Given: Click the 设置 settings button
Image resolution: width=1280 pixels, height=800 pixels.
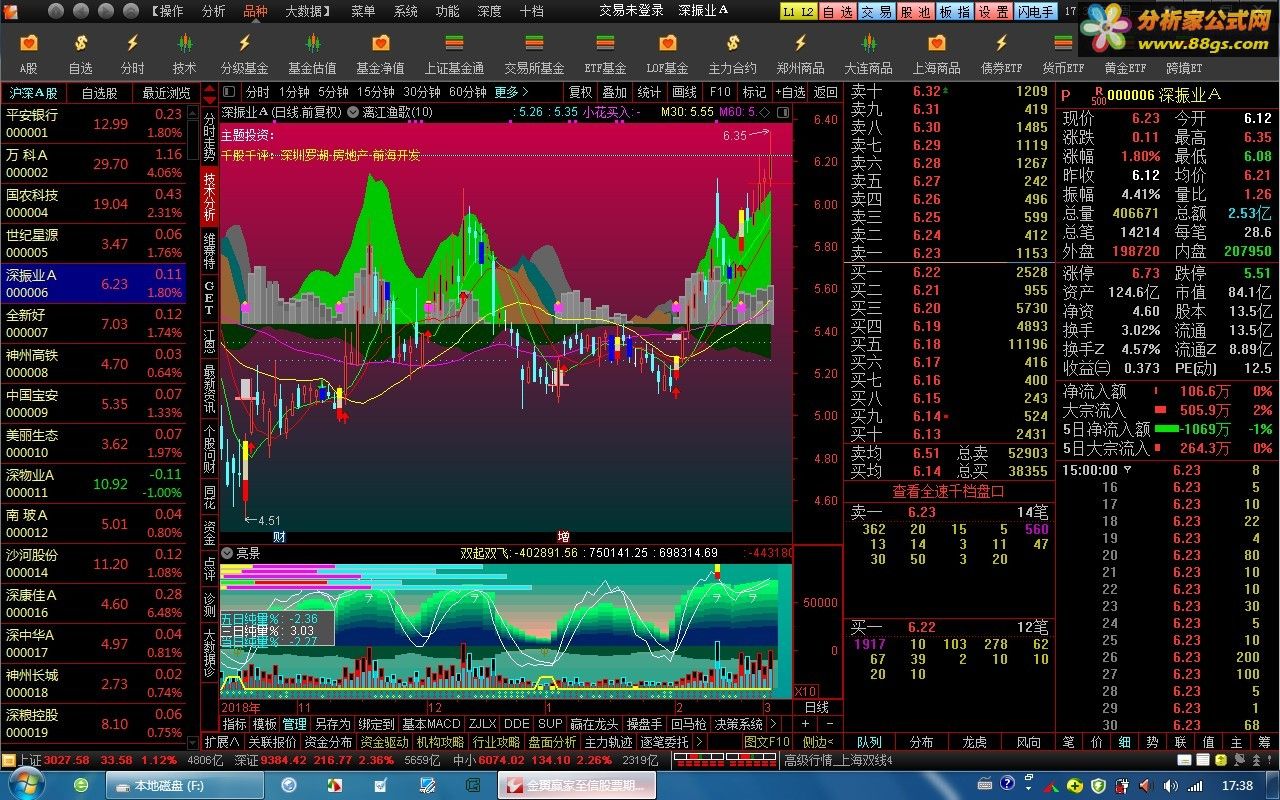Looking at the screenshot, I should (x=993, y=11).
